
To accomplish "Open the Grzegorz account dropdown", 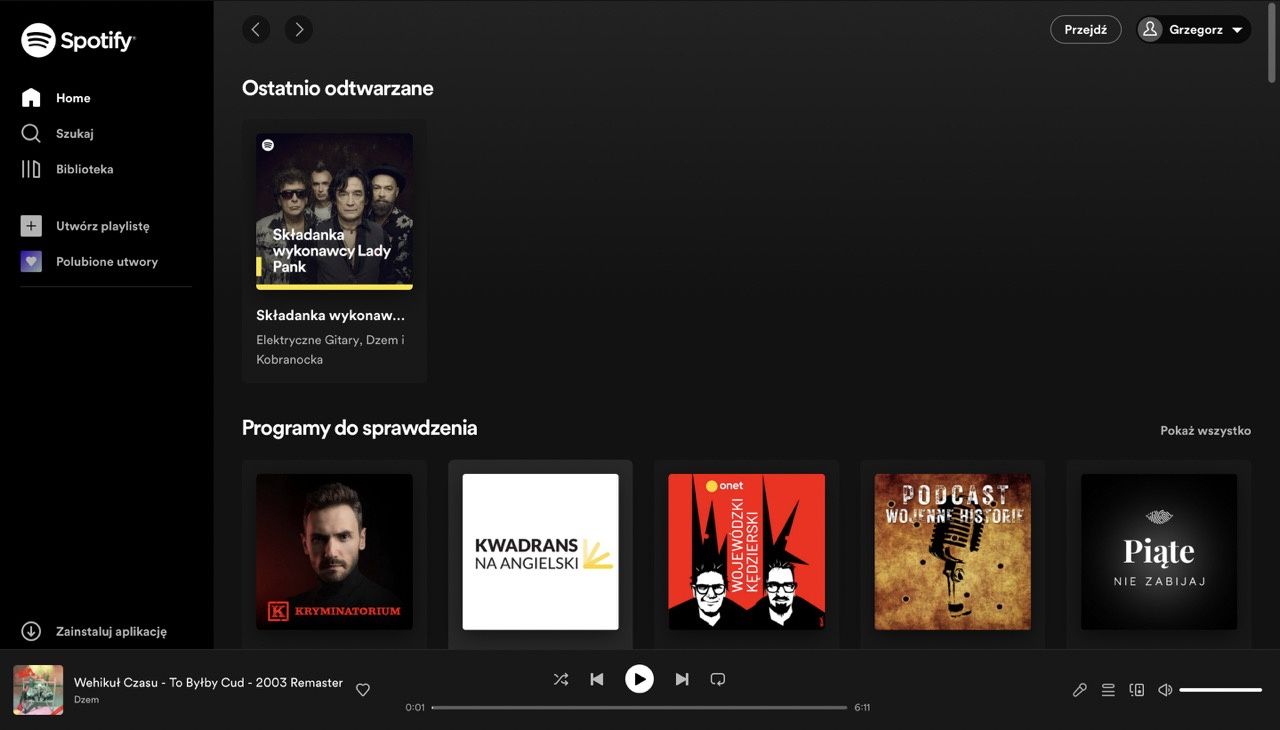I will [1194, 30].
